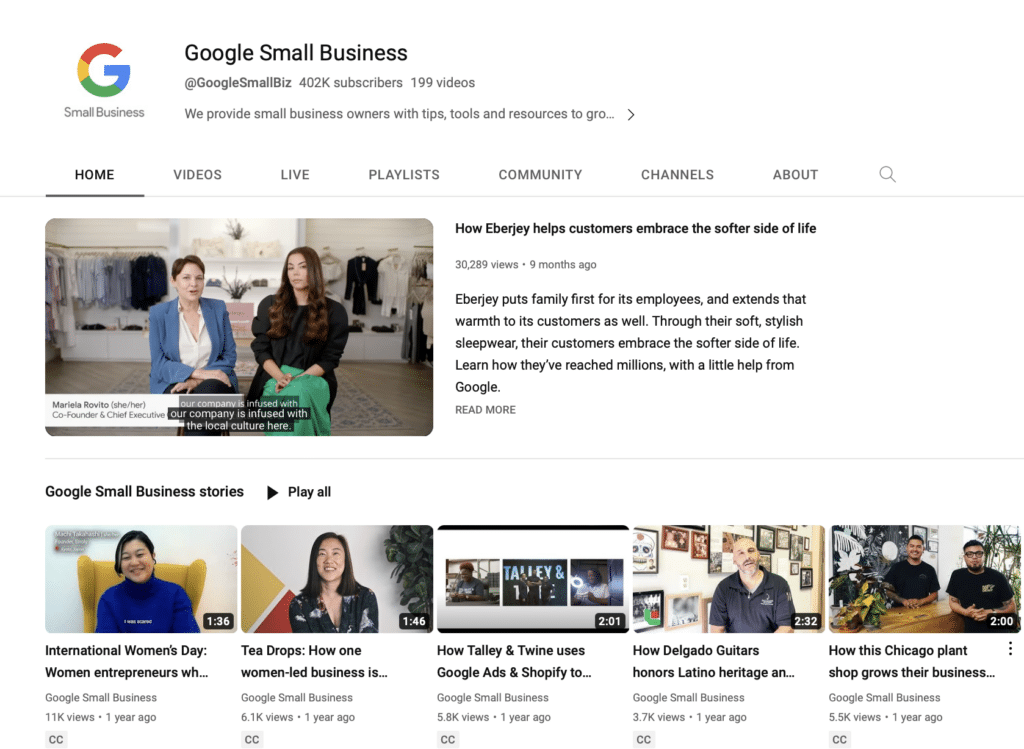Click CC badge under Tea Drops video
Viewport: 1024px width, 749px height.
(252, 739)
